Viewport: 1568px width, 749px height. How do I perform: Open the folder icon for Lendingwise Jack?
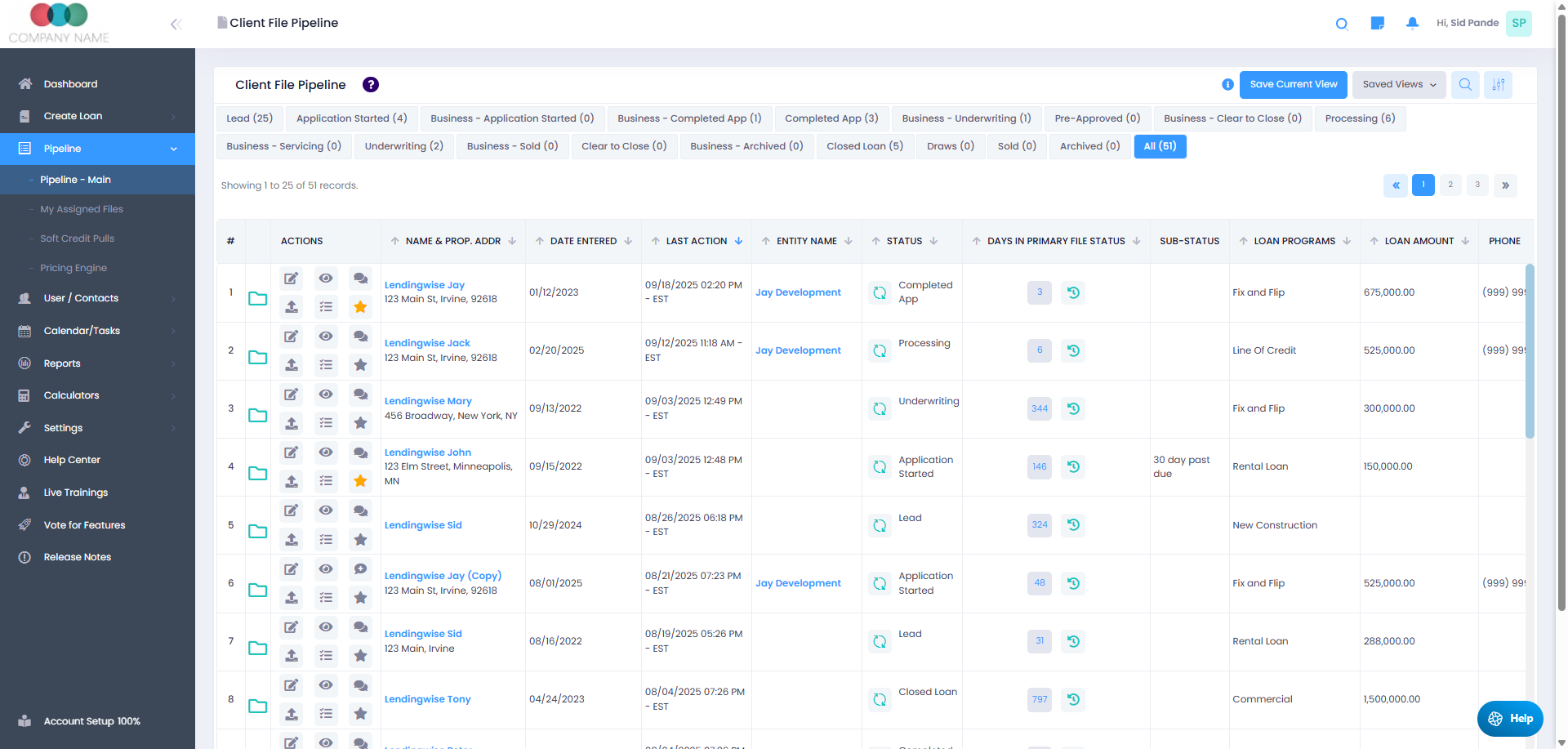click(258, 357)
